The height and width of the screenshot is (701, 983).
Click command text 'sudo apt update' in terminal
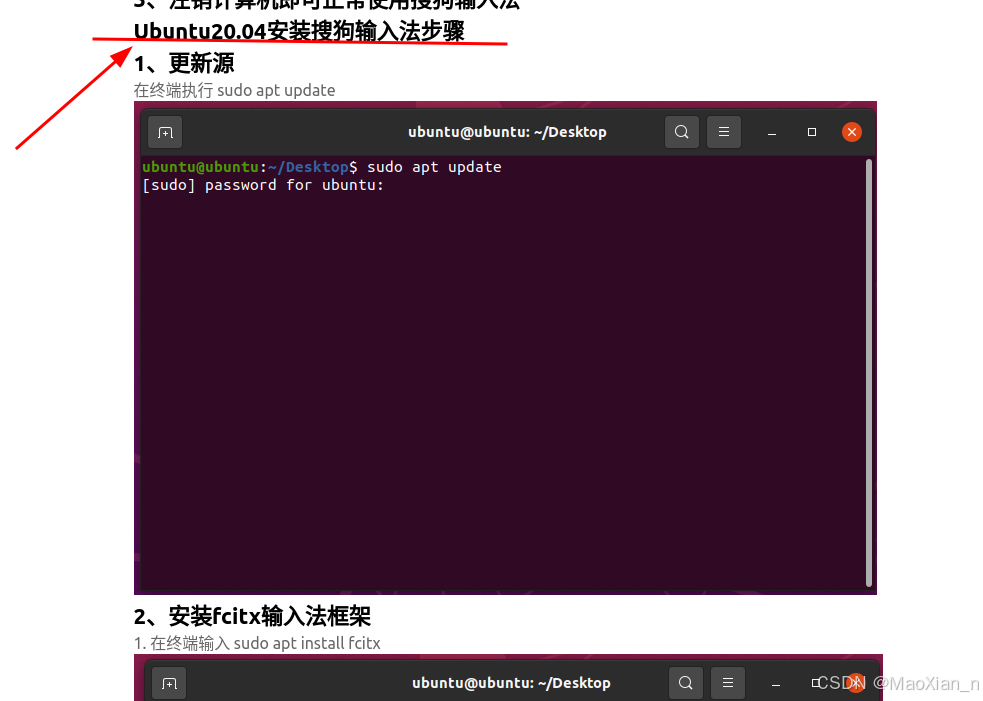coord(434,167)
